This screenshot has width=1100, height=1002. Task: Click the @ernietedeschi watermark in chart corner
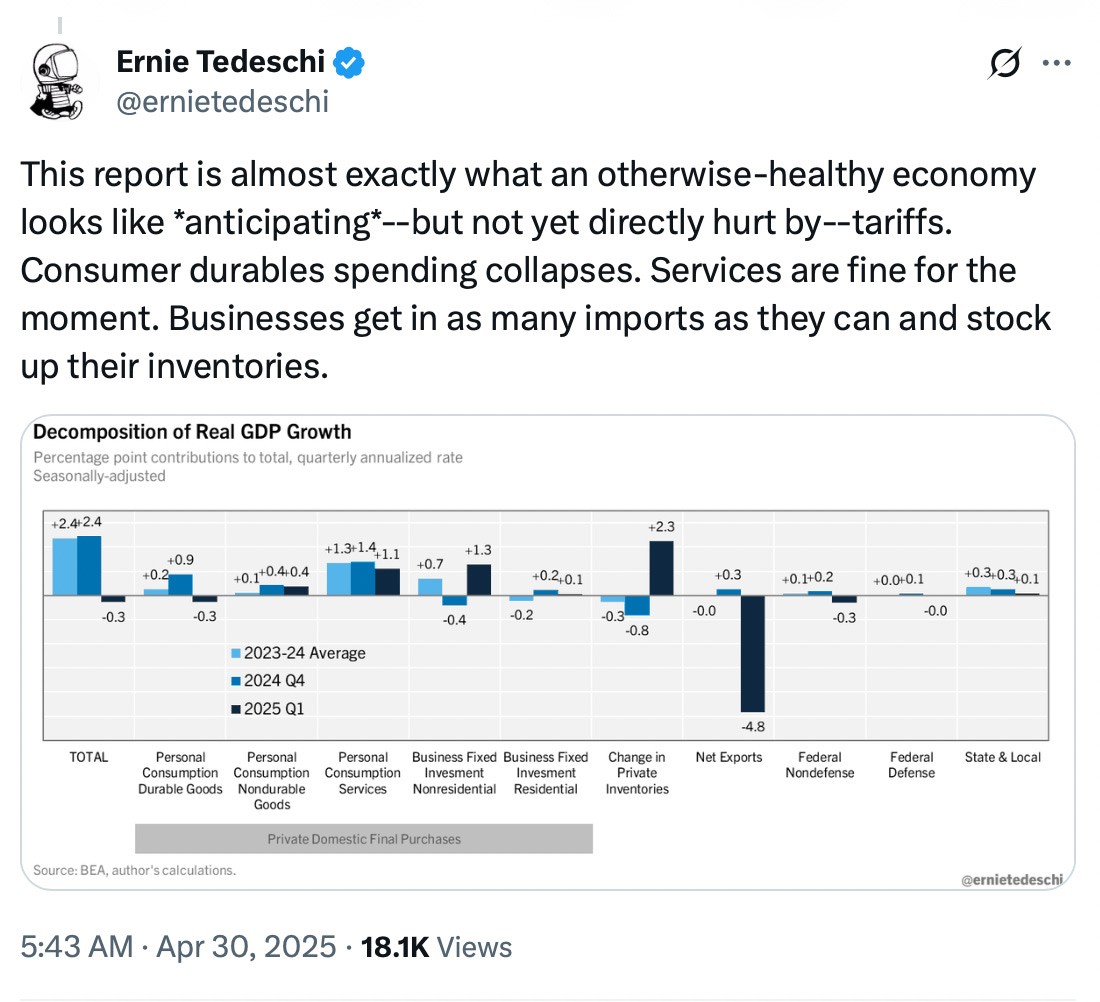1011,878
